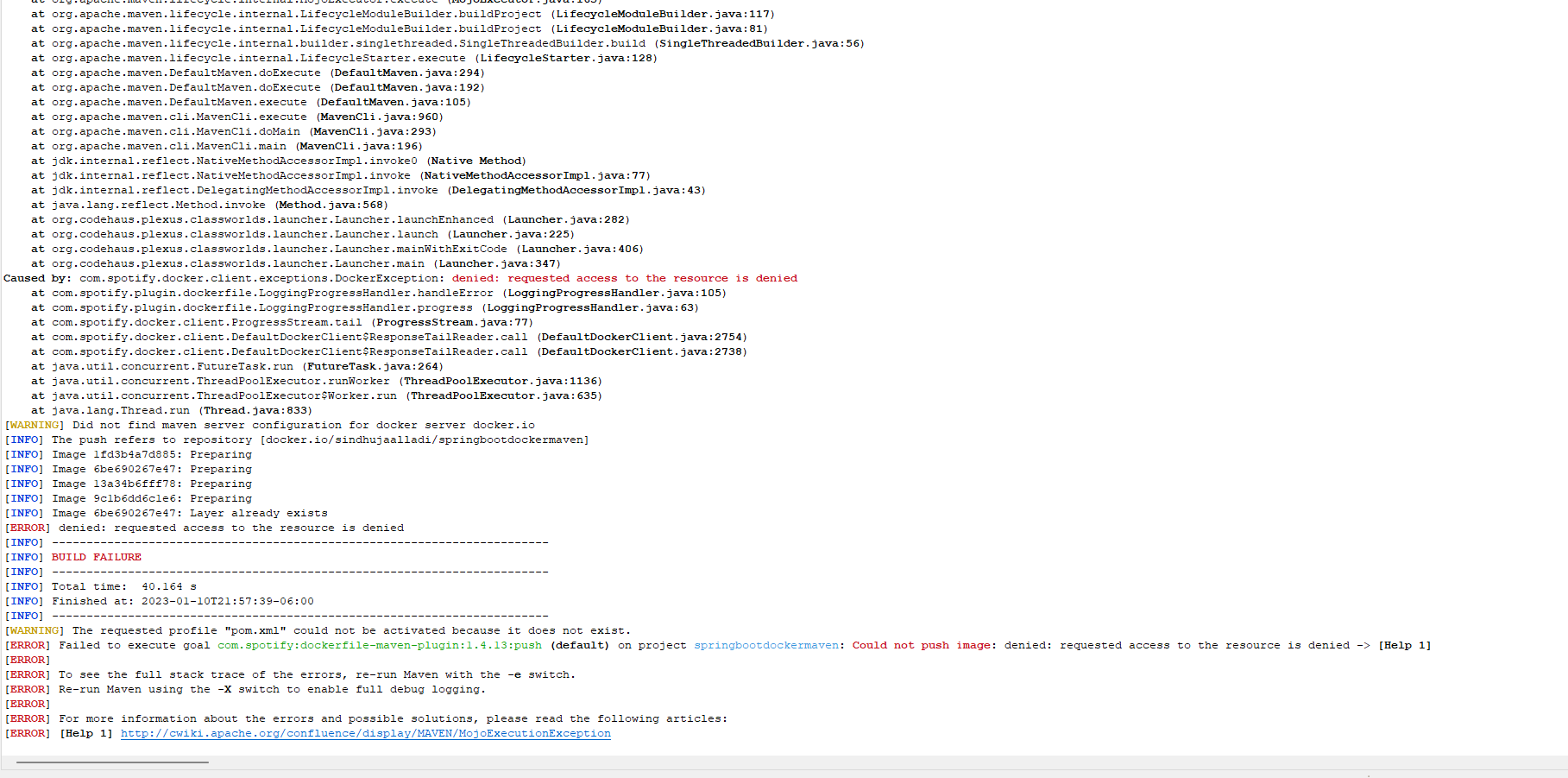This screenshot has width=1568, height=778.
Task: Select the 'Finished at: 2023-01-10T21:57:39-06:00' line
Action: tap(160, 601)
